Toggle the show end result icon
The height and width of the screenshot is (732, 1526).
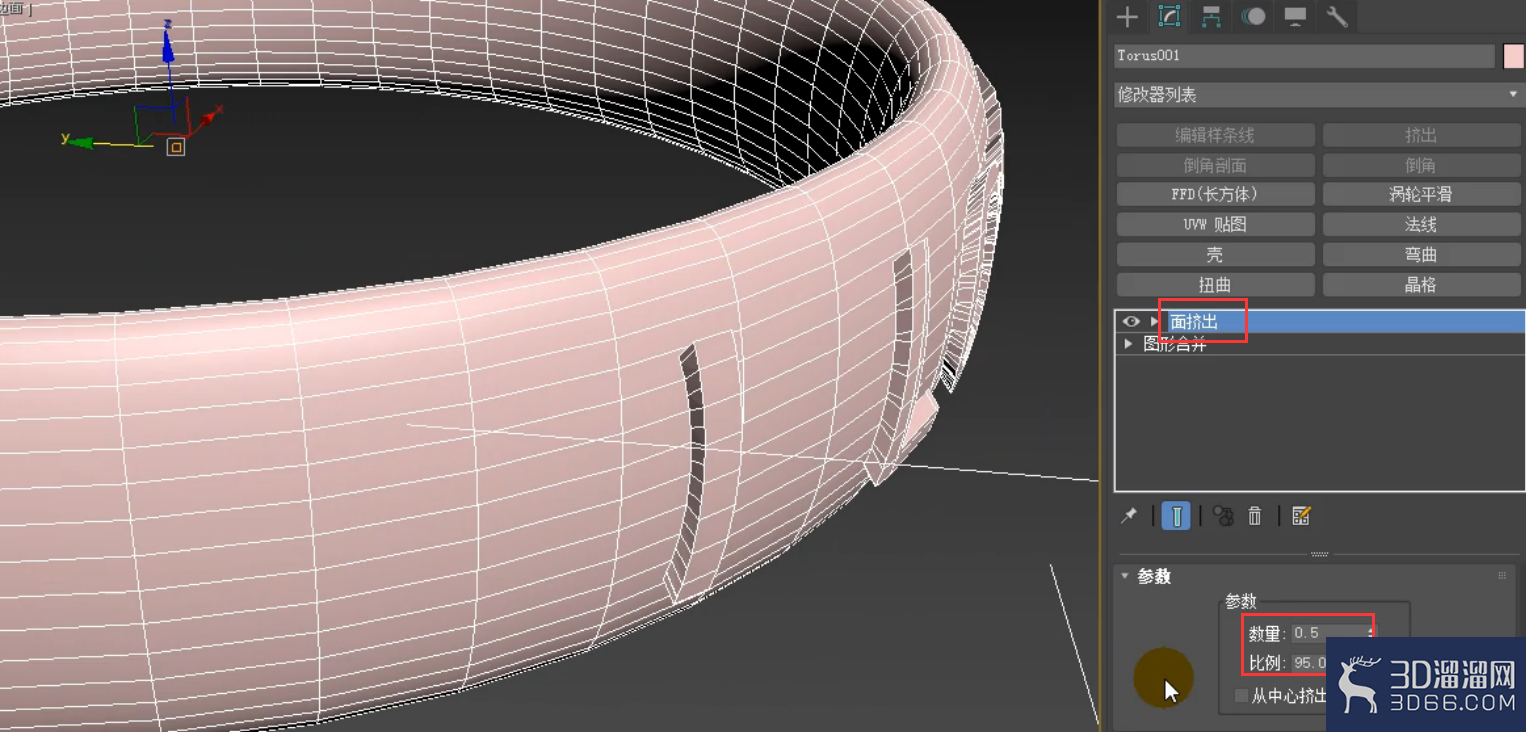[1177, 516]
